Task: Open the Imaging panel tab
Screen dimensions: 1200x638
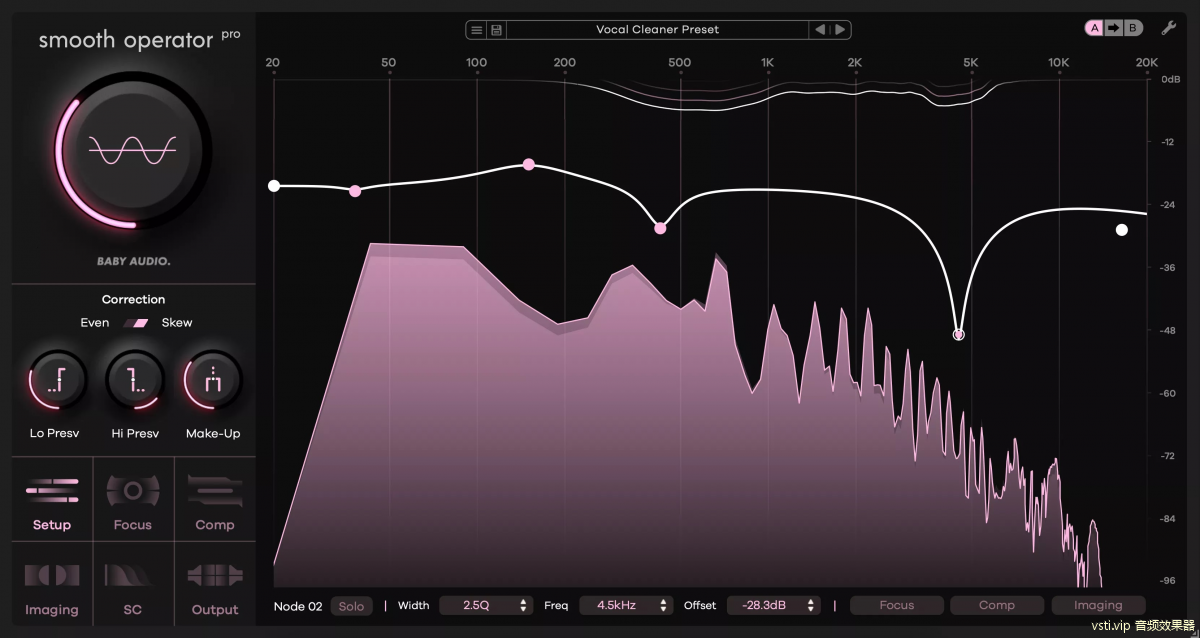Action: click(52, 584)
